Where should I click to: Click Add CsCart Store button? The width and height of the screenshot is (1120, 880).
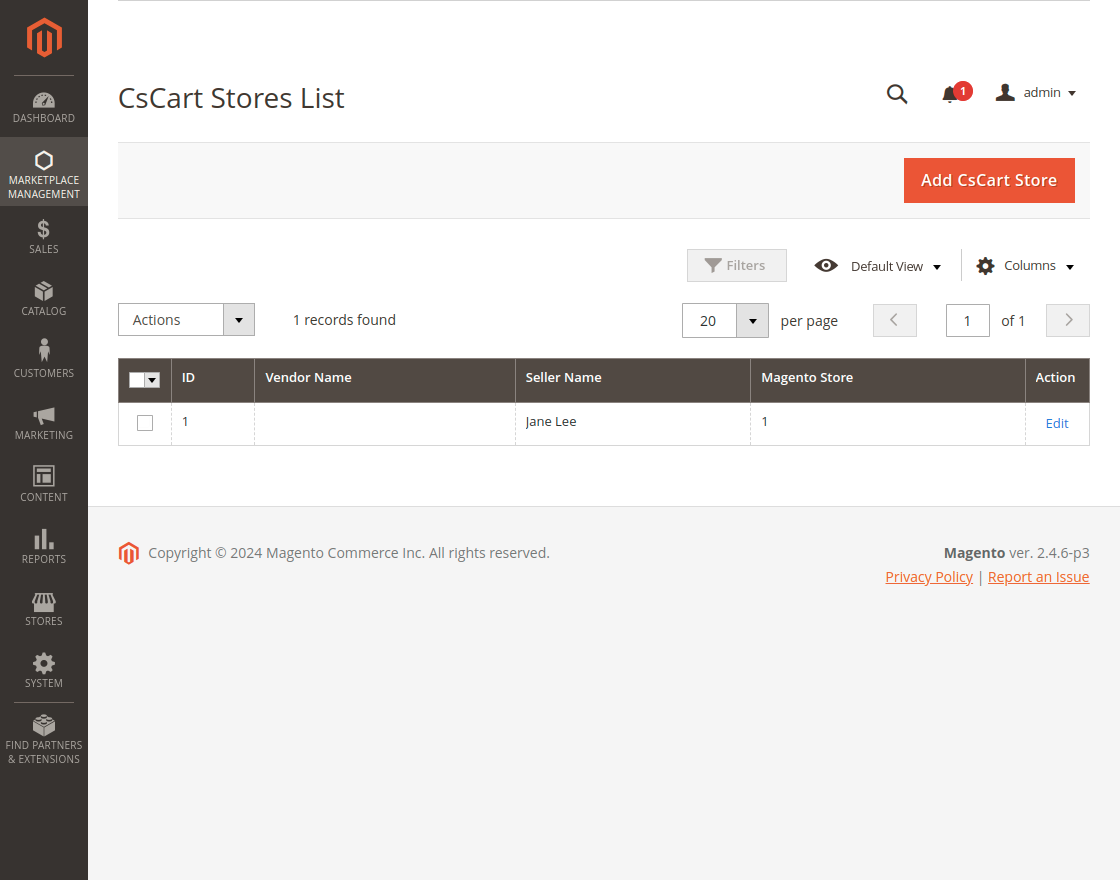tap(989, 180)
